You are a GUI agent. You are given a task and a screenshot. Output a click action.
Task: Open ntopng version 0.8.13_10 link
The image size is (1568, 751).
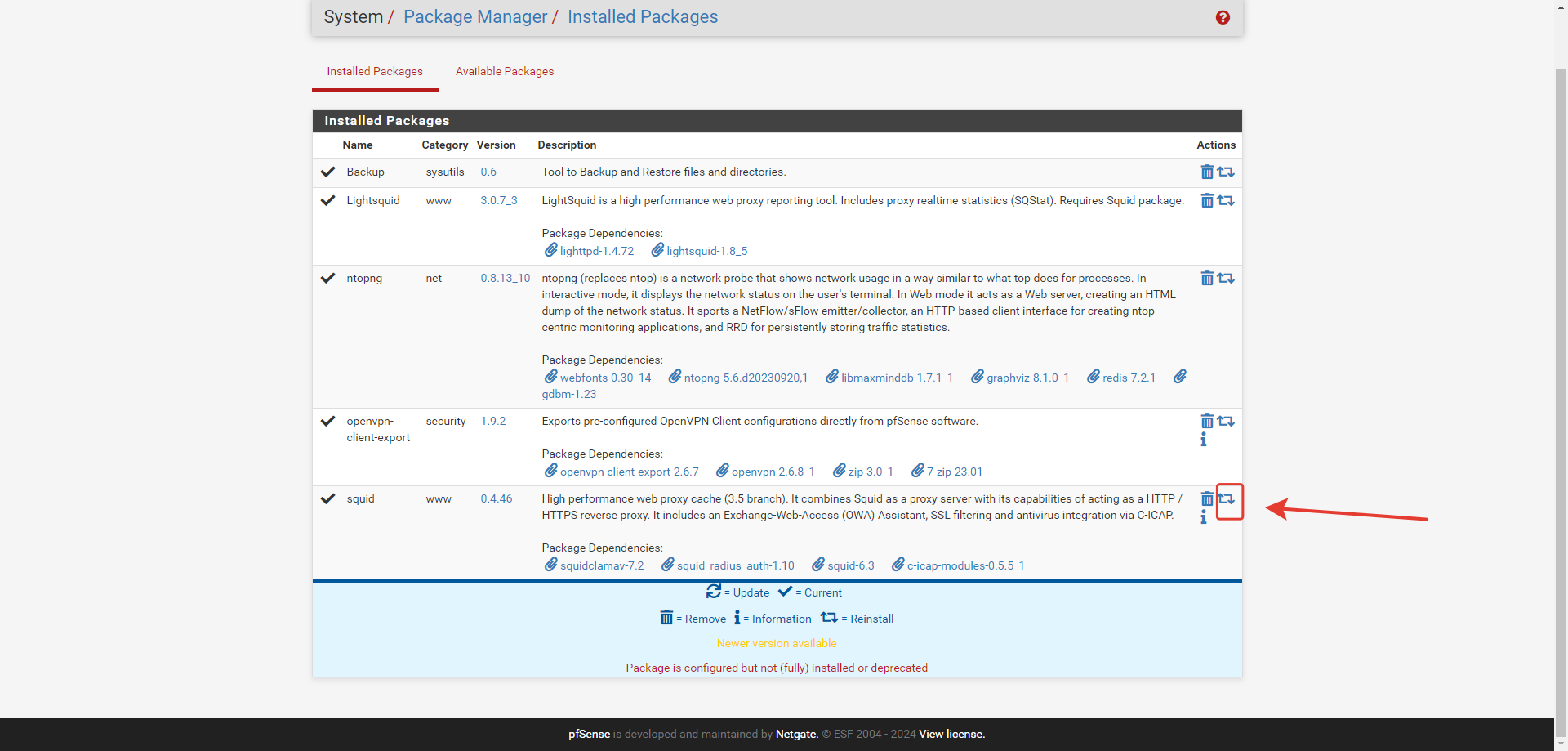pyautogui.click(x=506, y=278)
